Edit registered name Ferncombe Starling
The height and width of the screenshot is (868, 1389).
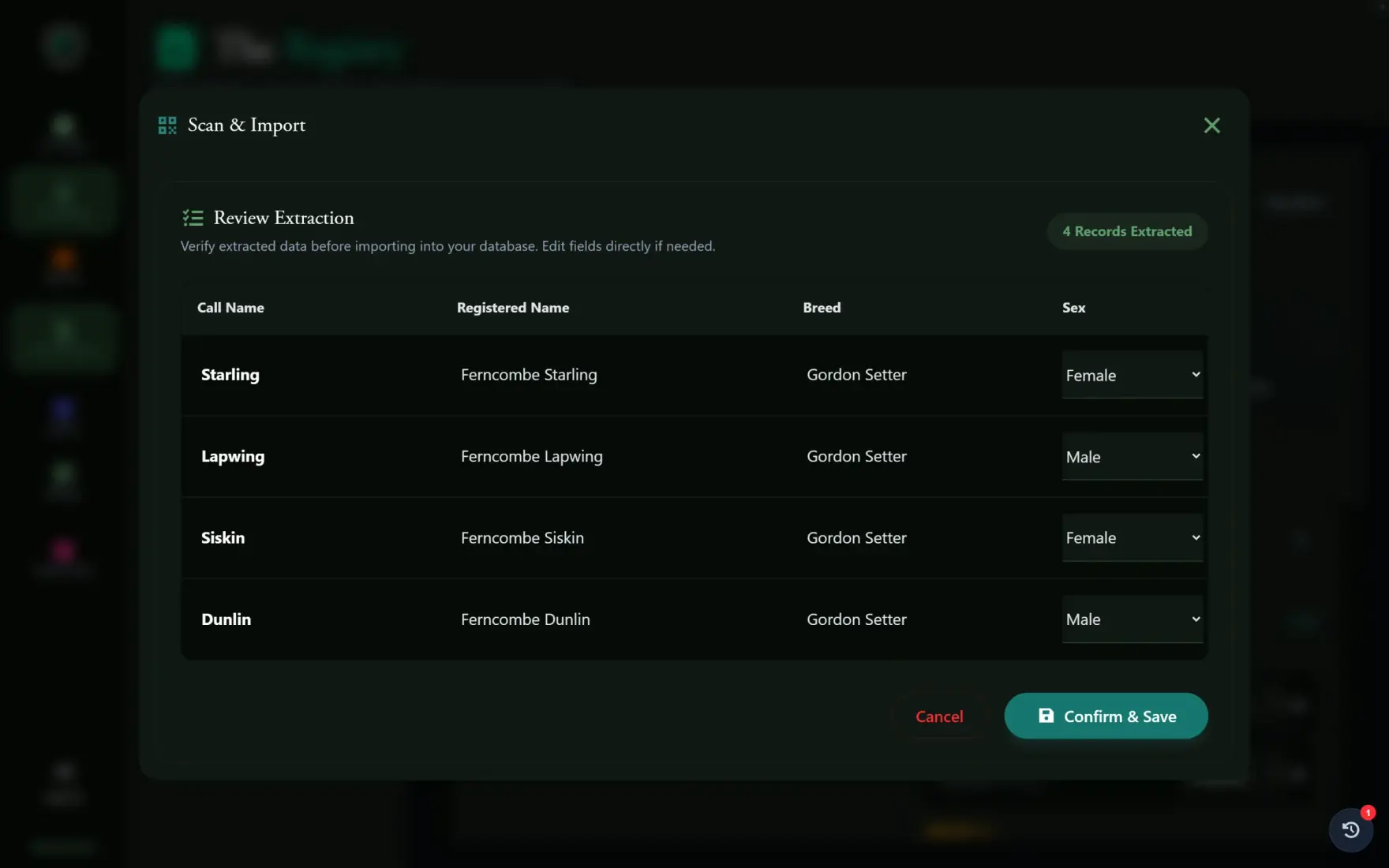coord(529,375)
